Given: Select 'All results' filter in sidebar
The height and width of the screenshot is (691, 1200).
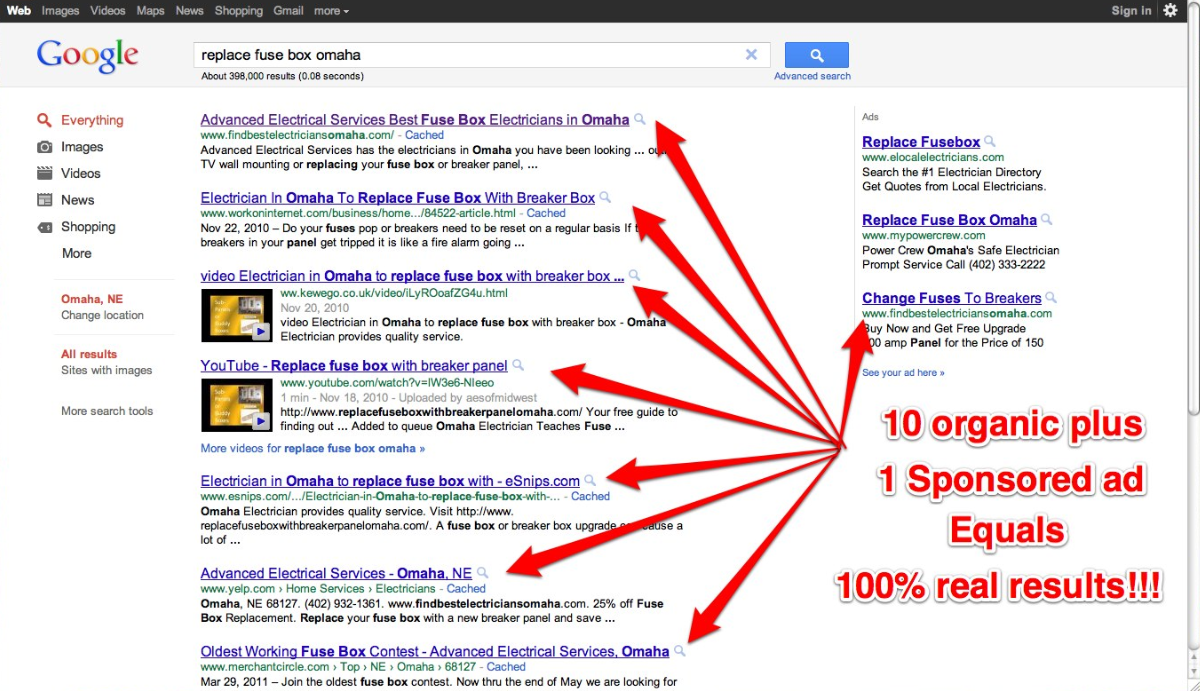Looking at the screenshot, I should tap(89, 354).
